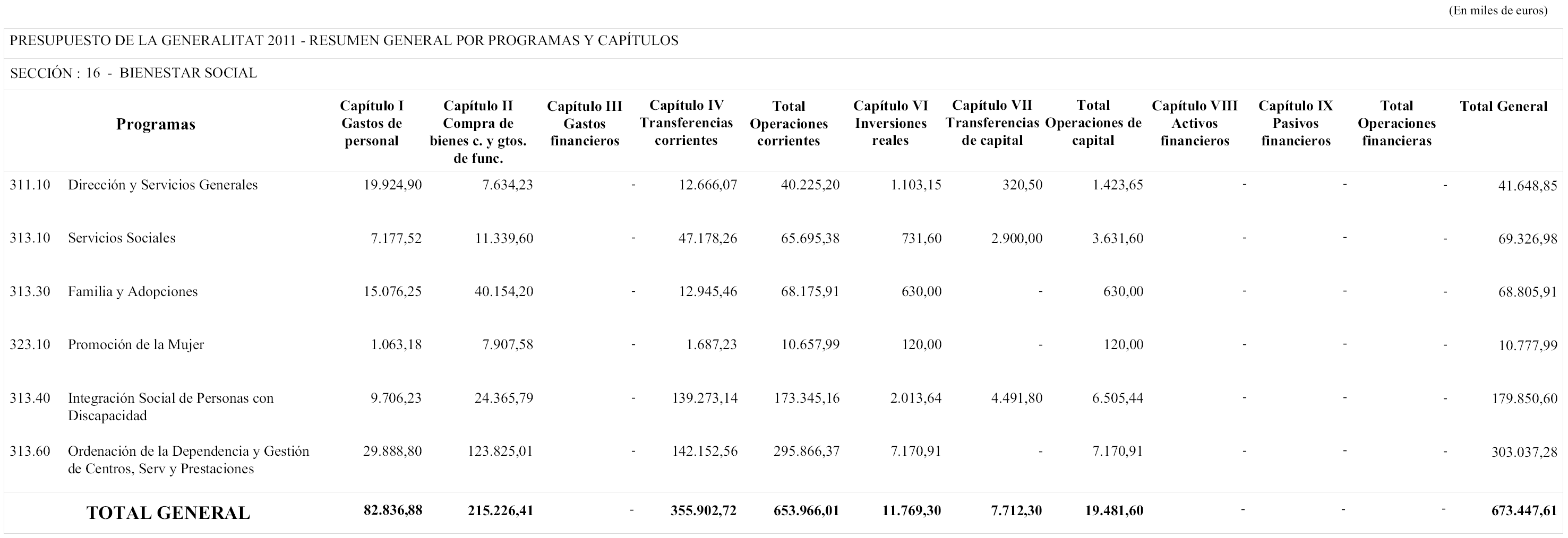Select the PRESUPUESTO DE LA GENERALITAT 2011 title
This screenshot has width=1568, height=538.
tap(344, 41)
